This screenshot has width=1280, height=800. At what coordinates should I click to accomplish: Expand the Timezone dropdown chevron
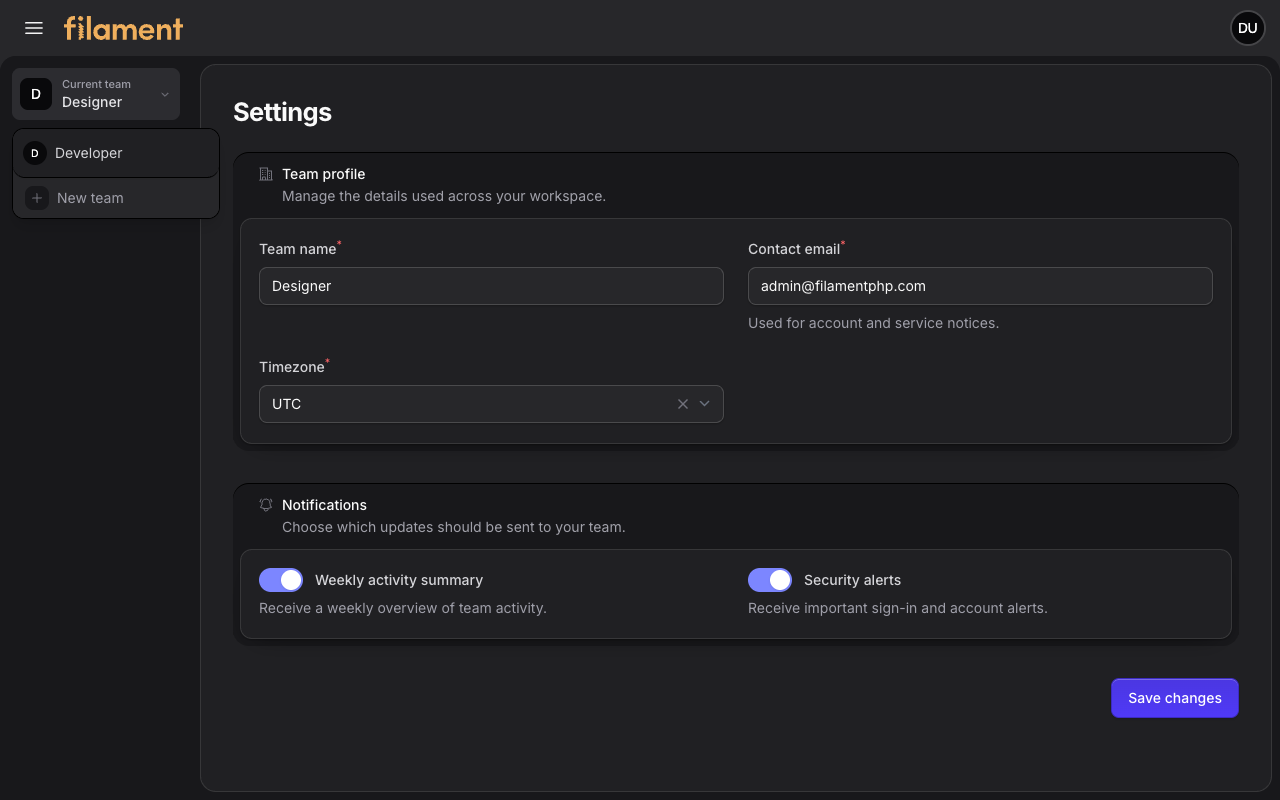[x=705, y=404]
